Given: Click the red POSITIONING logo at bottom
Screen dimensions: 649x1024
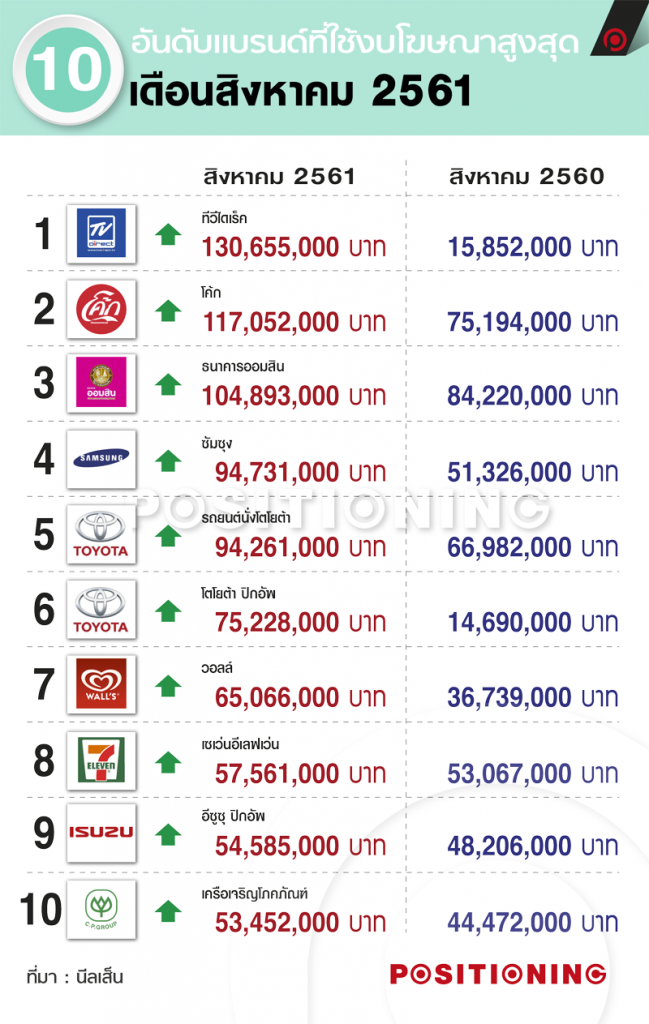Looking at the screenshot, I should tap(498, 974).
